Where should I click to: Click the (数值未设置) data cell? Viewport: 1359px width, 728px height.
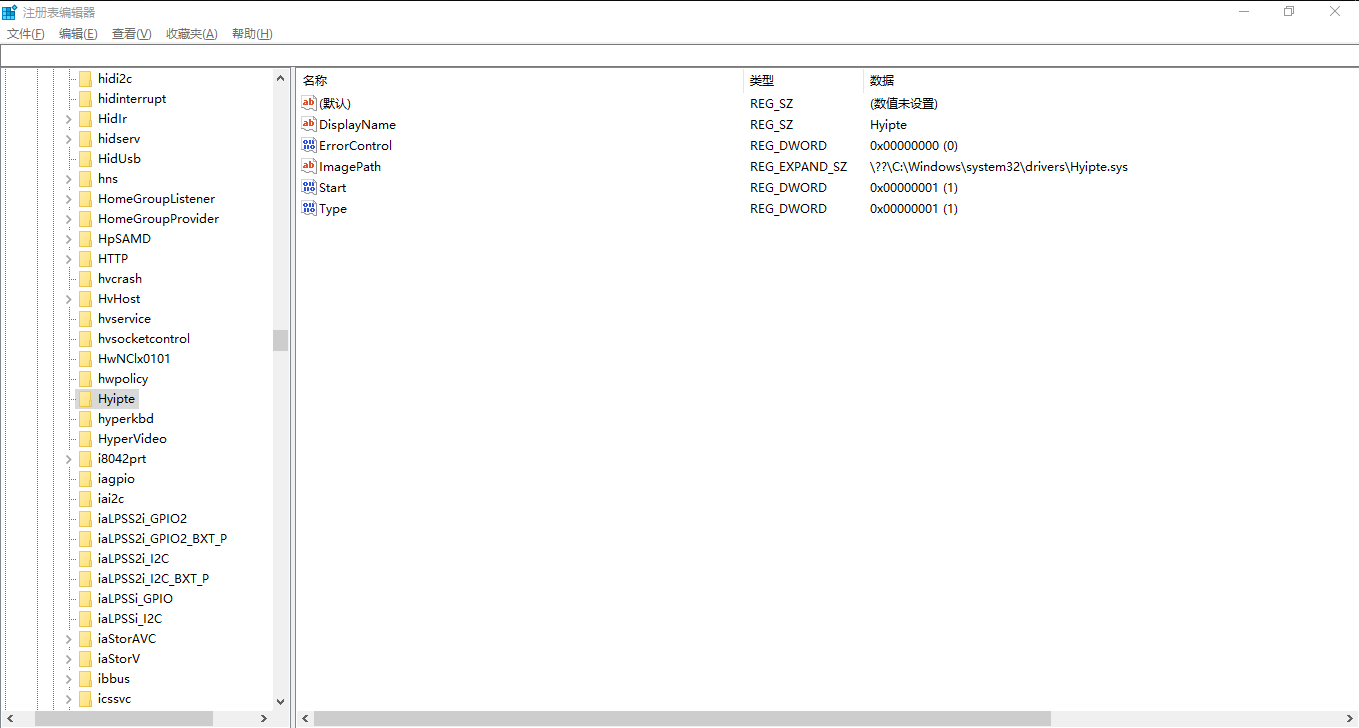coord(904,104)
